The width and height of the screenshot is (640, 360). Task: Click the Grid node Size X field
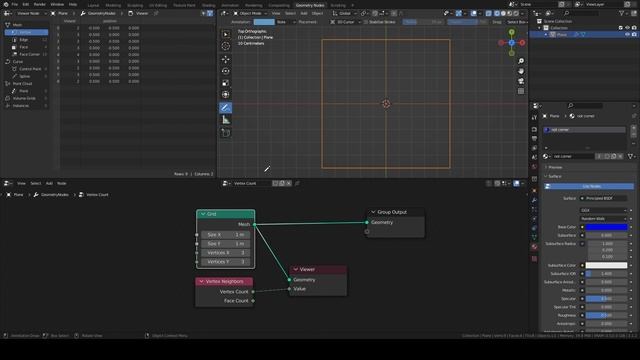click(x=225, y=235)
